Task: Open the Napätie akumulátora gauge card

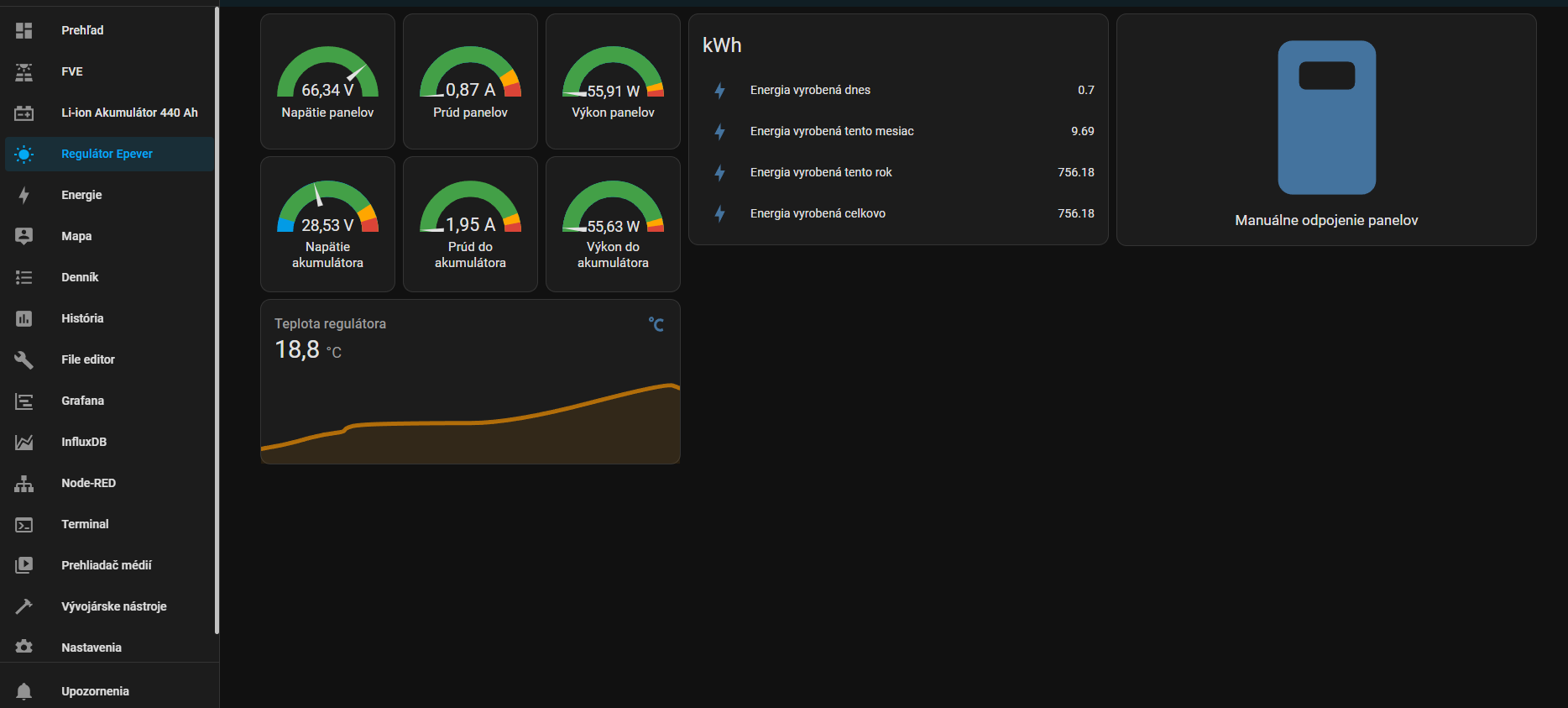Action: click(x=327, y=224)
